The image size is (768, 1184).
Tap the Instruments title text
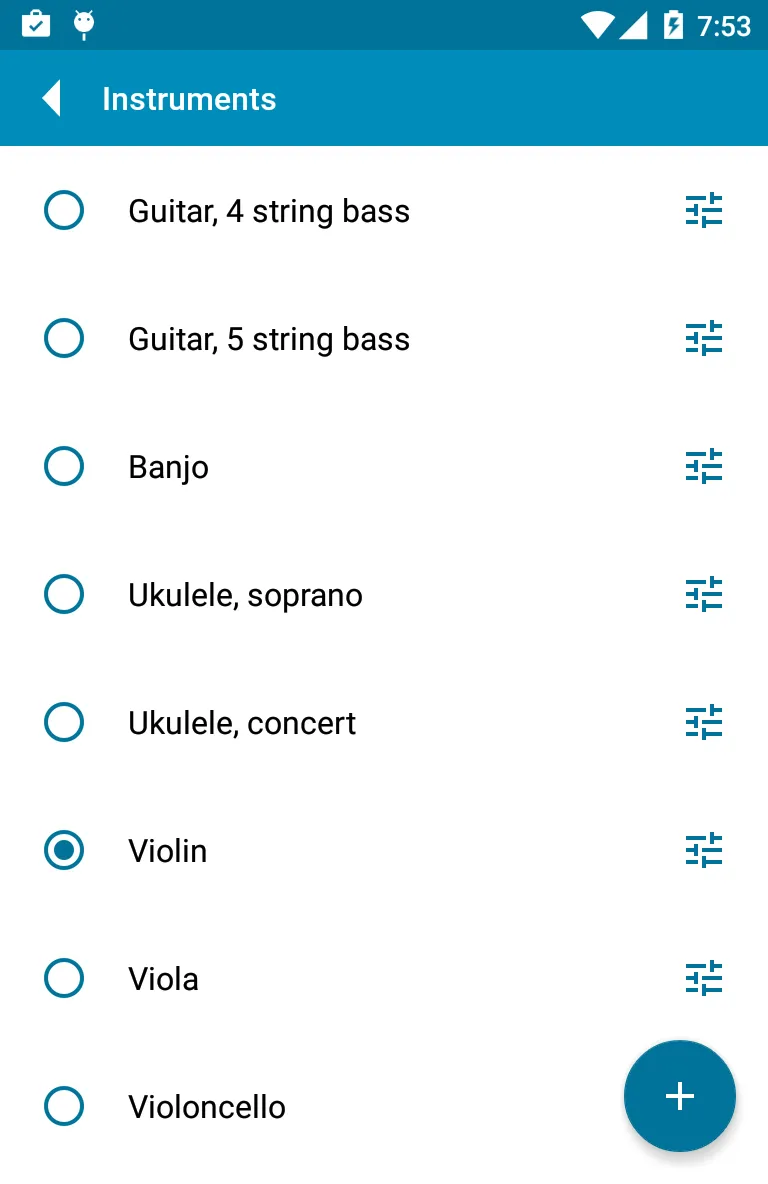point(189,98)
